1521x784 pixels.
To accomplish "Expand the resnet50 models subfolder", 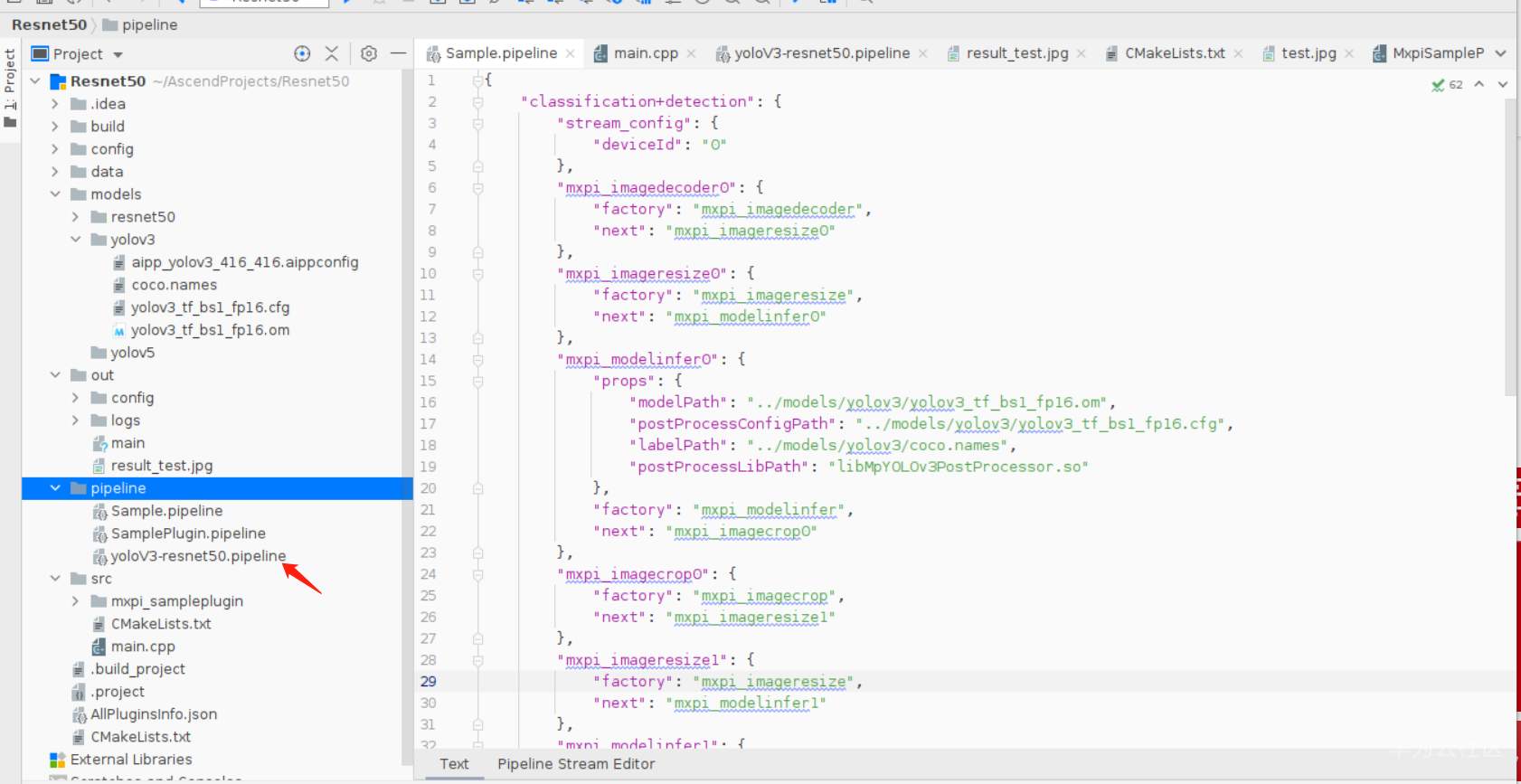I will pos(75,217).
